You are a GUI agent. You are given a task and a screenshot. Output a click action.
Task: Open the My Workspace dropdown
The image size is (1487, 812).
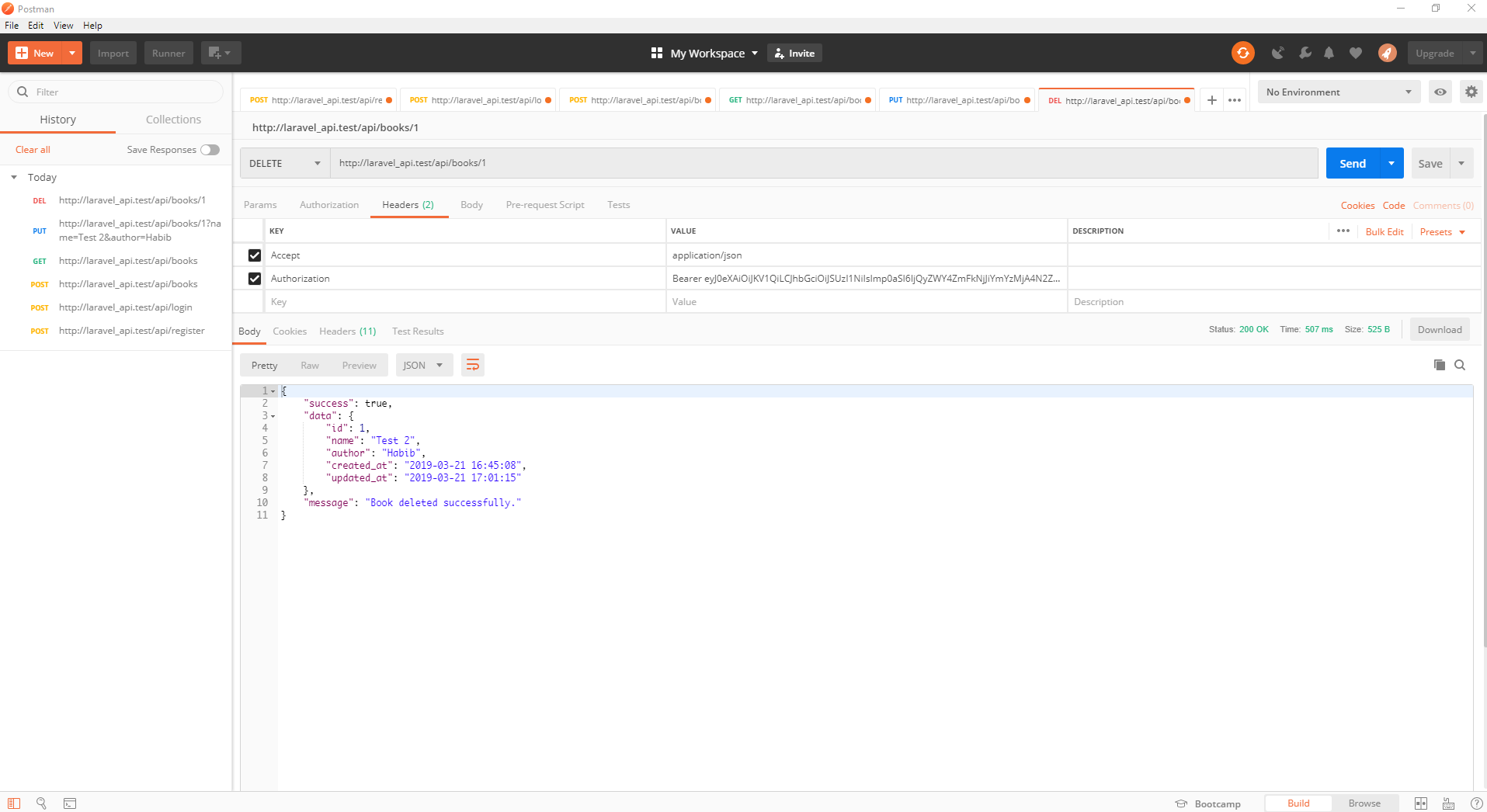tap(714, 53)
